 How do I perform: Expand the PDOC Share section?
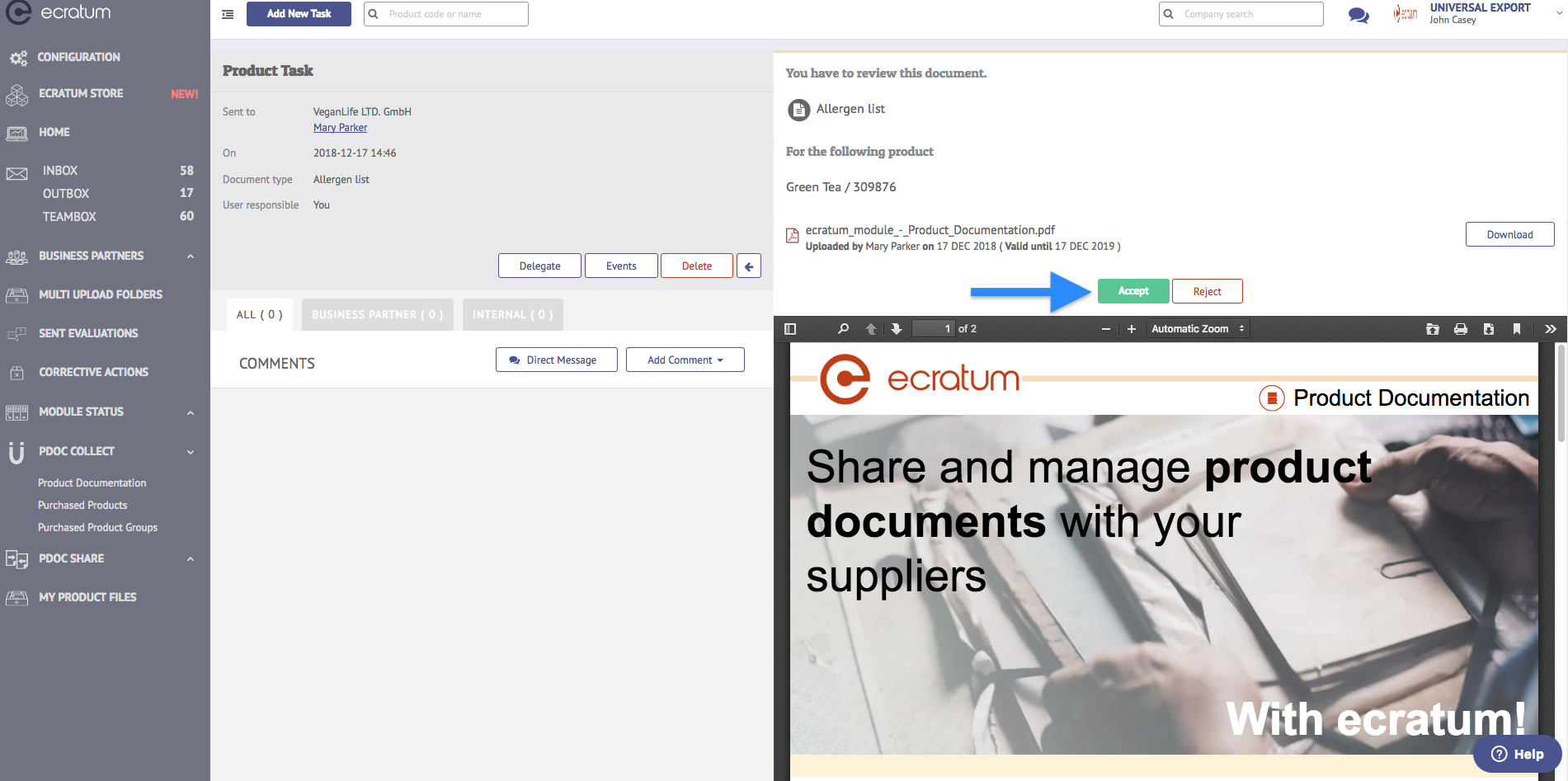[x=191, y=559]
